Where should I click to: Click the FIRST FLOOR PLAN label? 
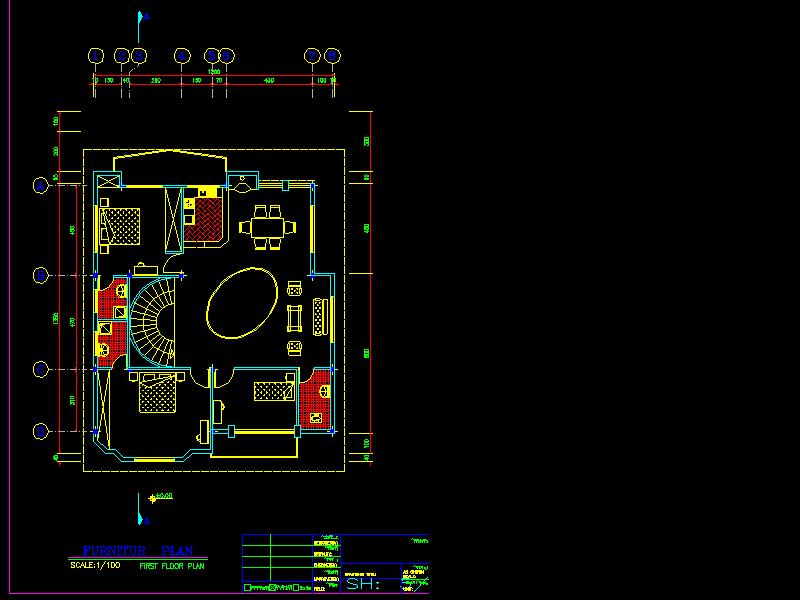point(171,566)
